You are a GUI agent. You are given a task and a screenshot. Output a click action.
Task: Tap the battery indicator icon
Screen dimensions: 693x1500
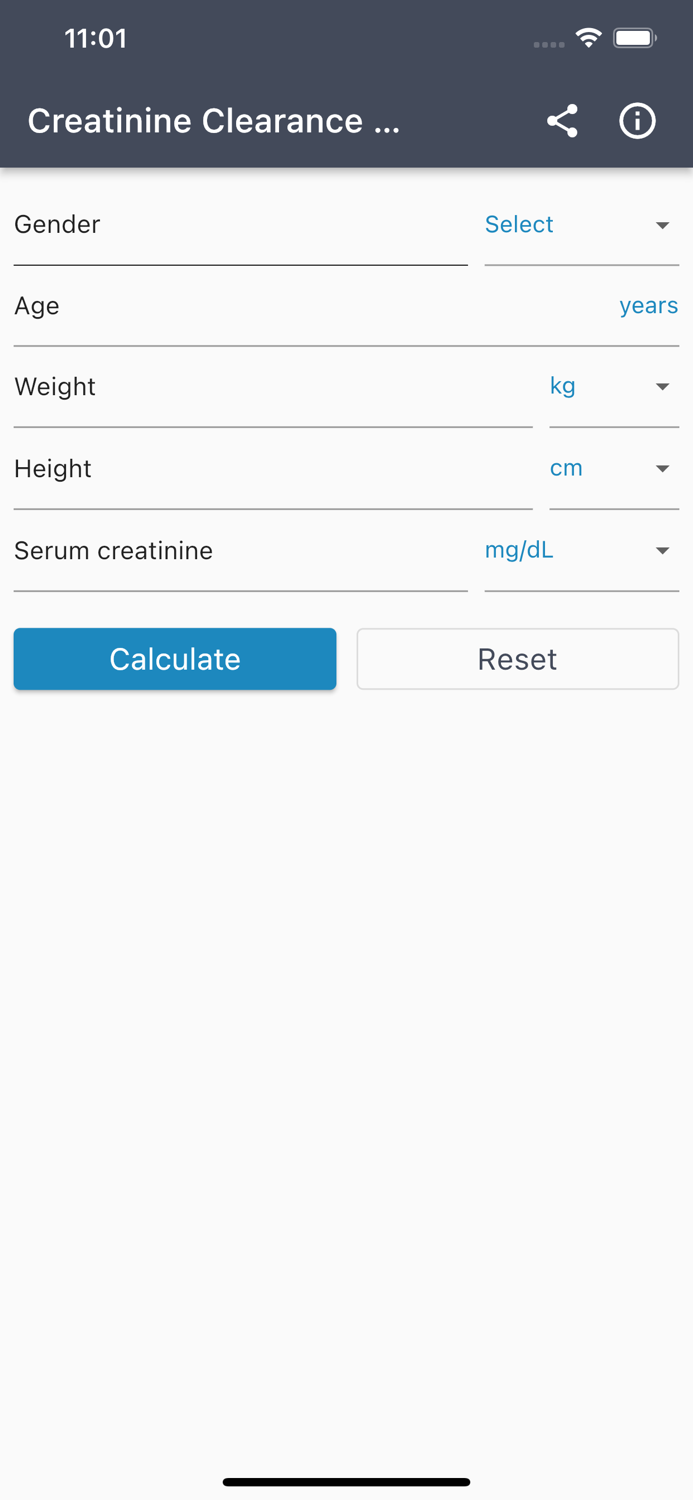click(633, 37)
